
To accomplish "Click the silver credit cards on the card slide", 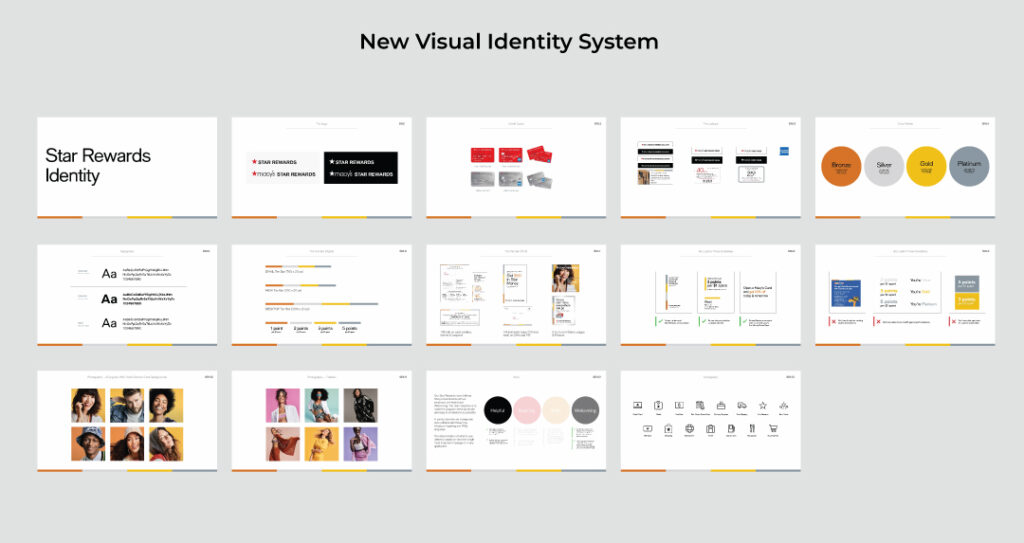I will 511,179.
